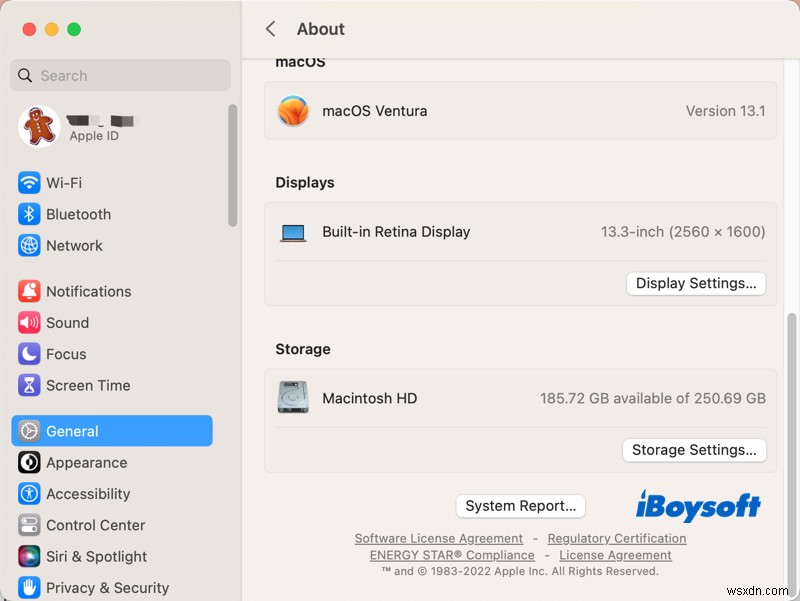Click the Appearance icon in sidebar

29,462
